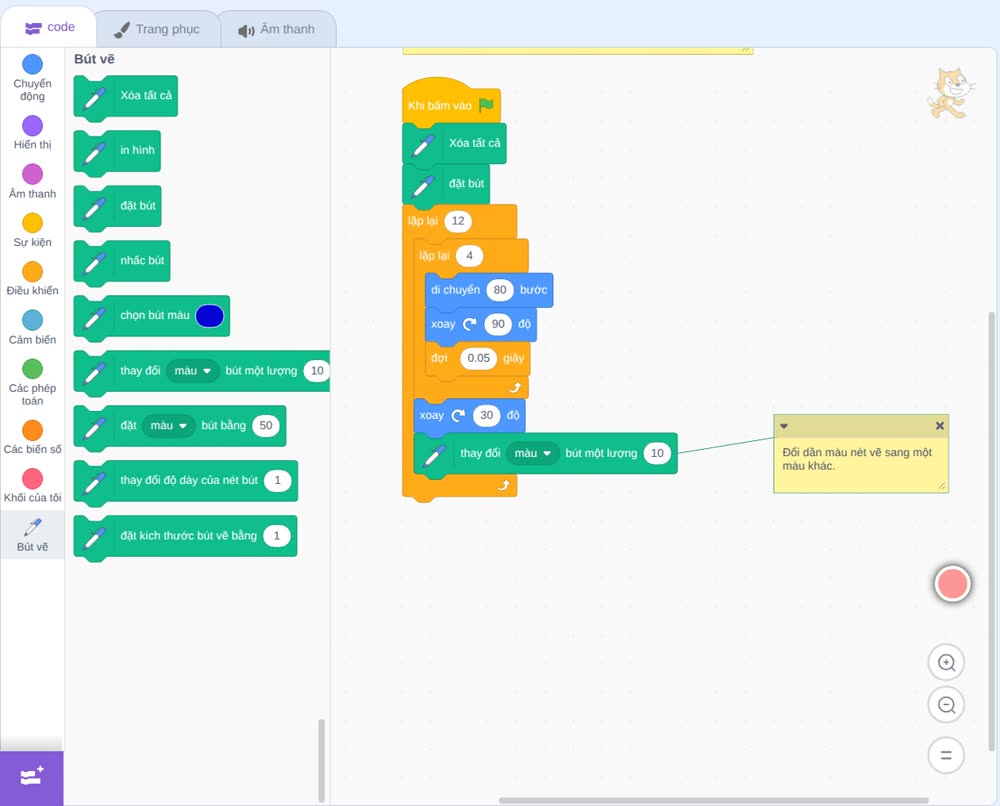Open the Hiển thị block category

32,133
